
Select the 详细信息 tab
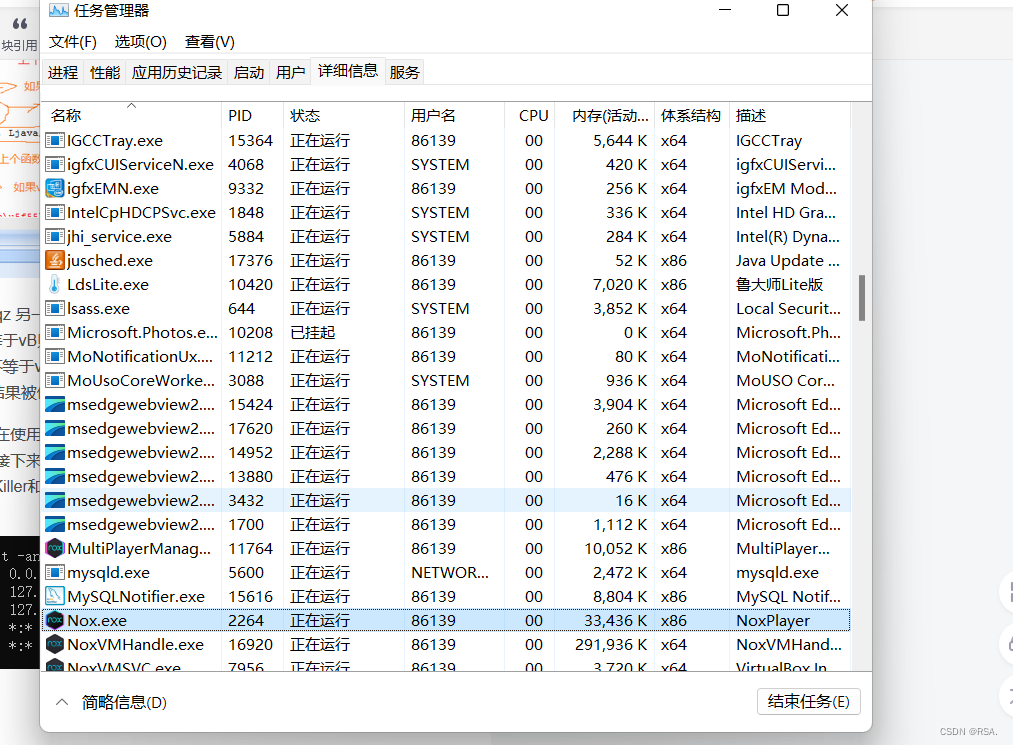tap(348, 70)
